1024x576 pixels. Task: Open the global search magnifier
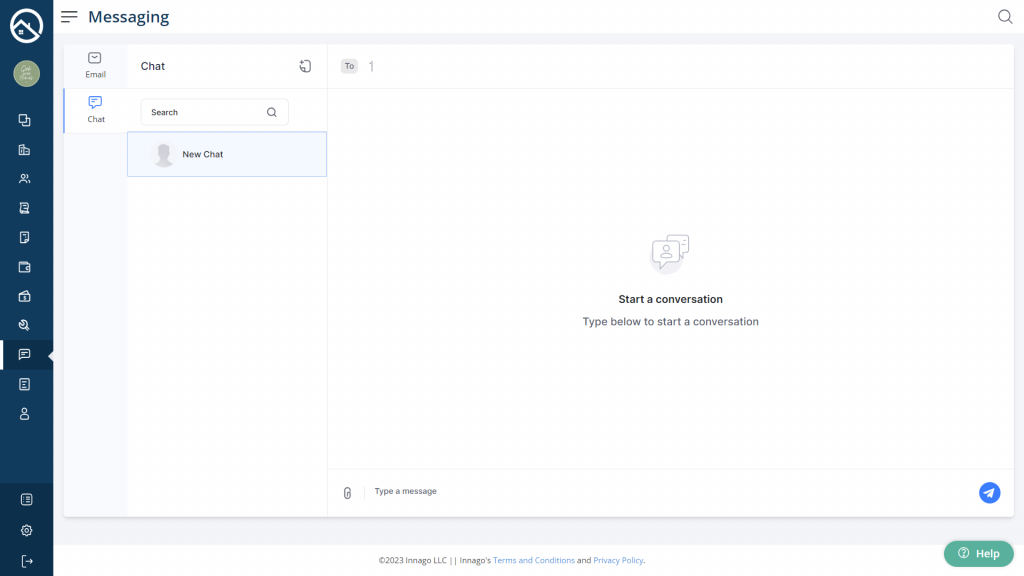[1005, 17]
